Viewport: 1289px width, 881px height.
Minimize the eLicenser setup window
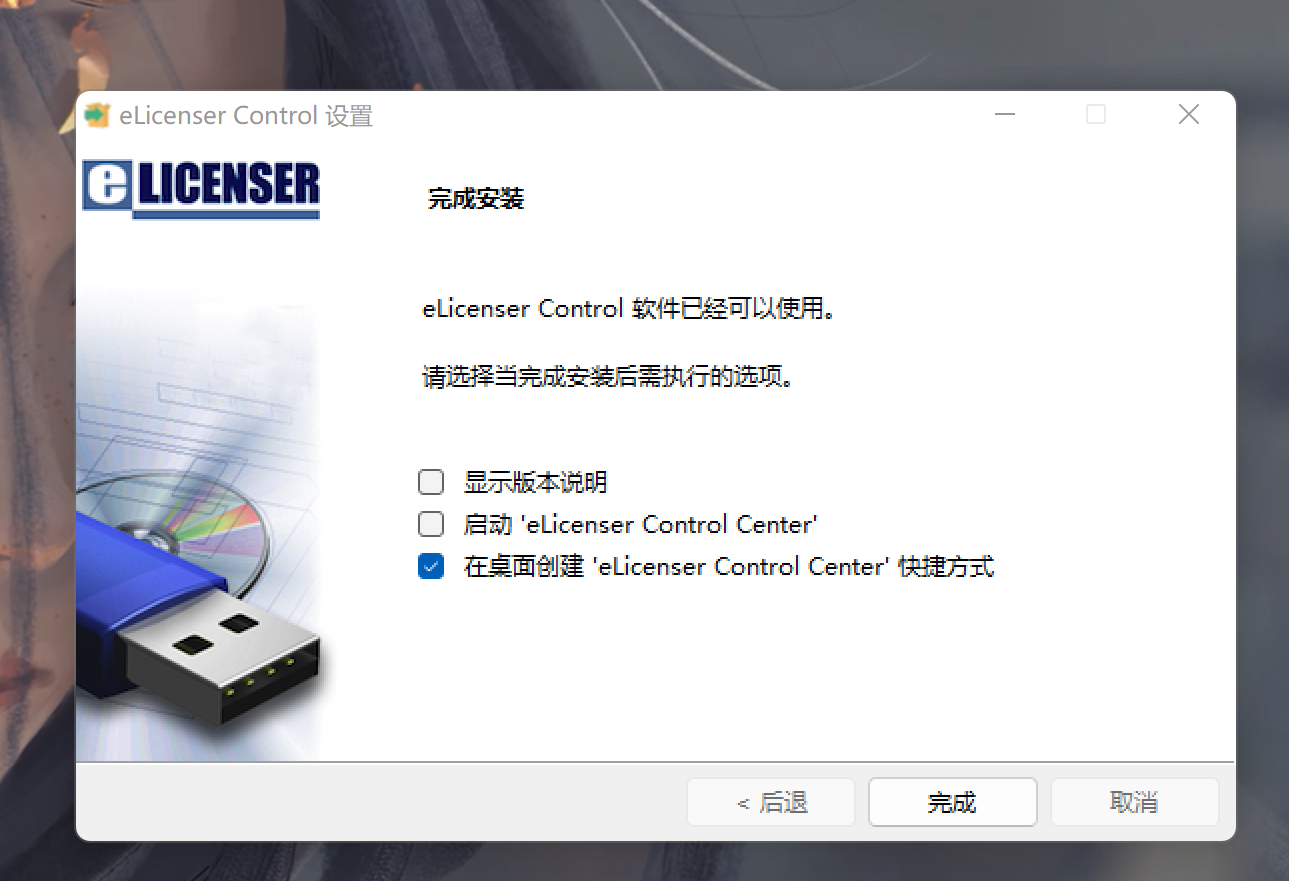(1005, 115)
